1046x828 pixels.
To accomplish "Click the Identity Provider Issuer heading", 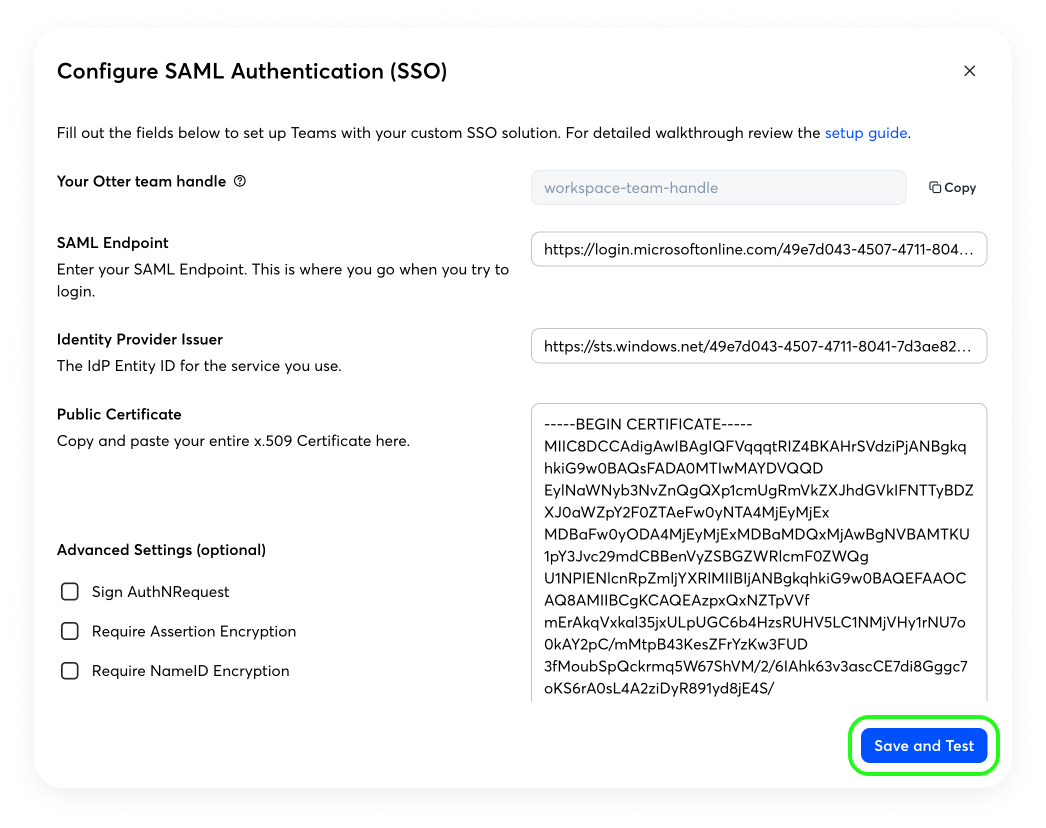I will coord(139,340).
